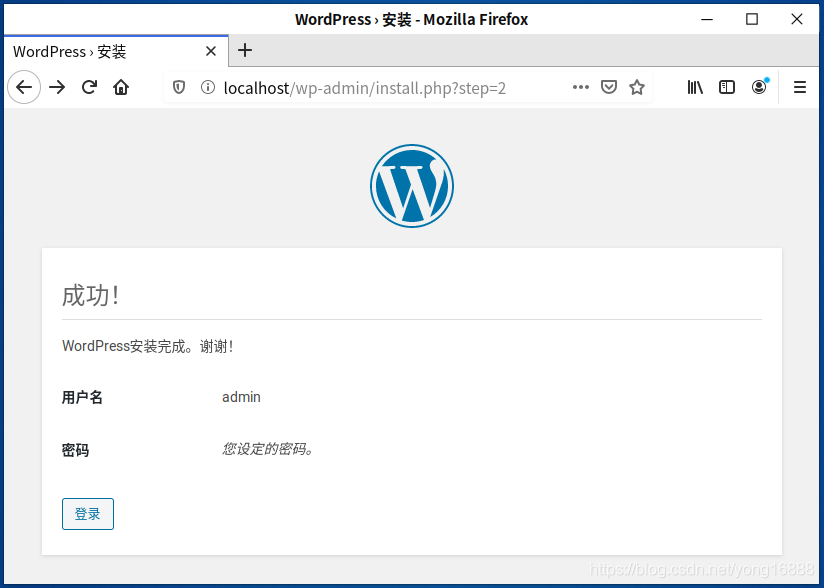Minimize the Firefox window
The height and width of the screenshot is (588, 824).
pos(707,19)
